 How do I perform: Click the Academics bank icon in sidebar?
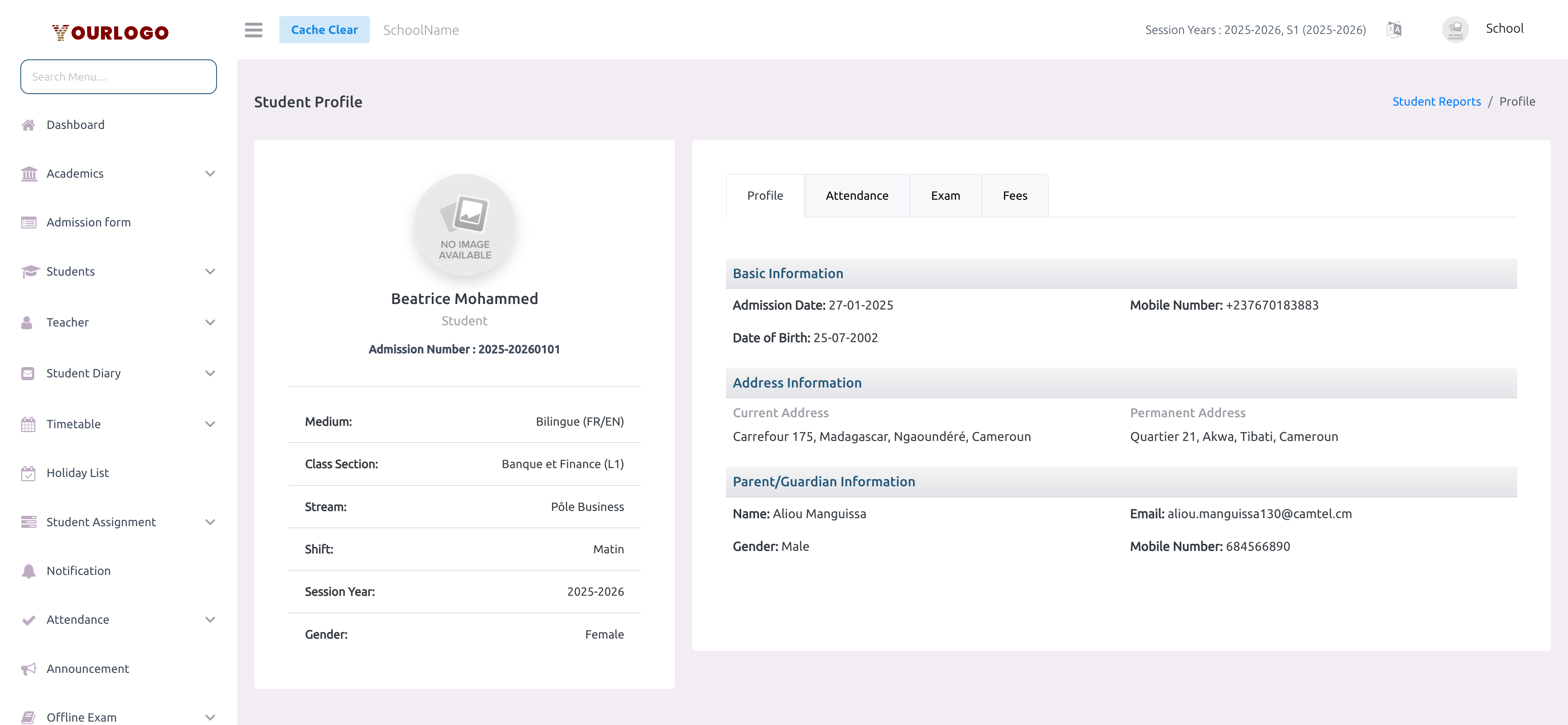pos(29,173)
